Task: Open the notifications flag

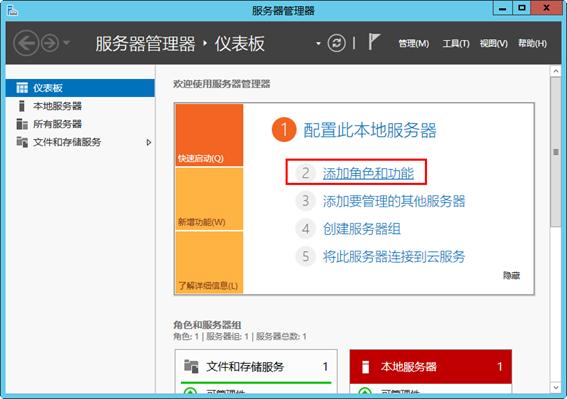Action: coord(374,42)
